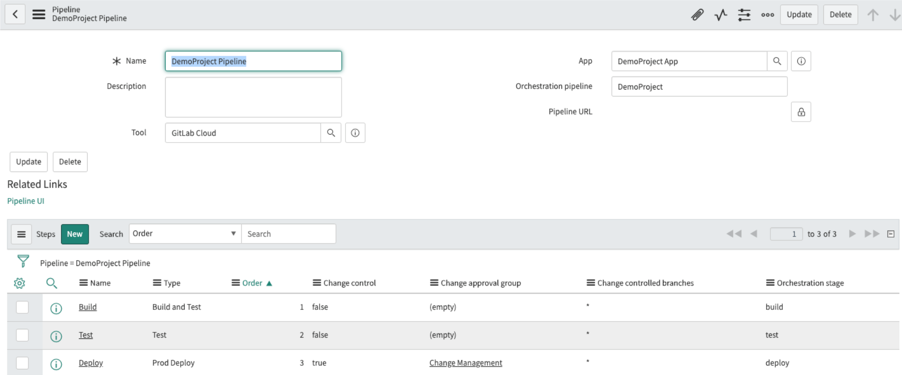Create a New step
902x375 pixels.
[75, 234]
